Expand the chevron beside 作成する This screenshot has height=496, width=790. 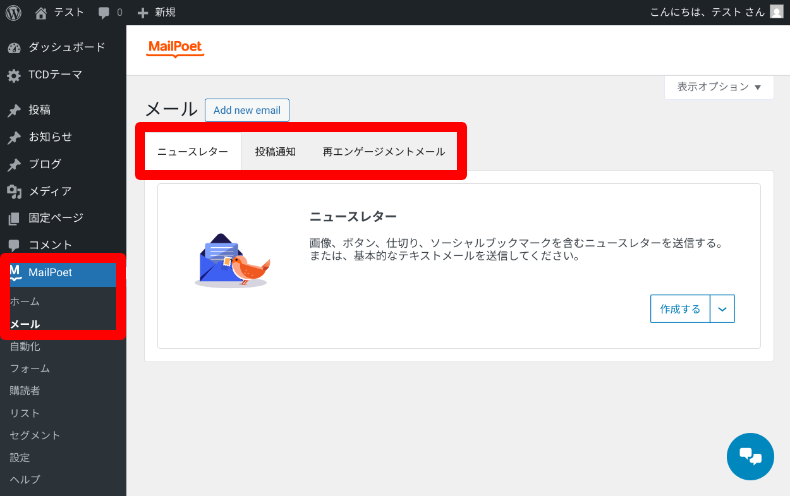(722, 308)
